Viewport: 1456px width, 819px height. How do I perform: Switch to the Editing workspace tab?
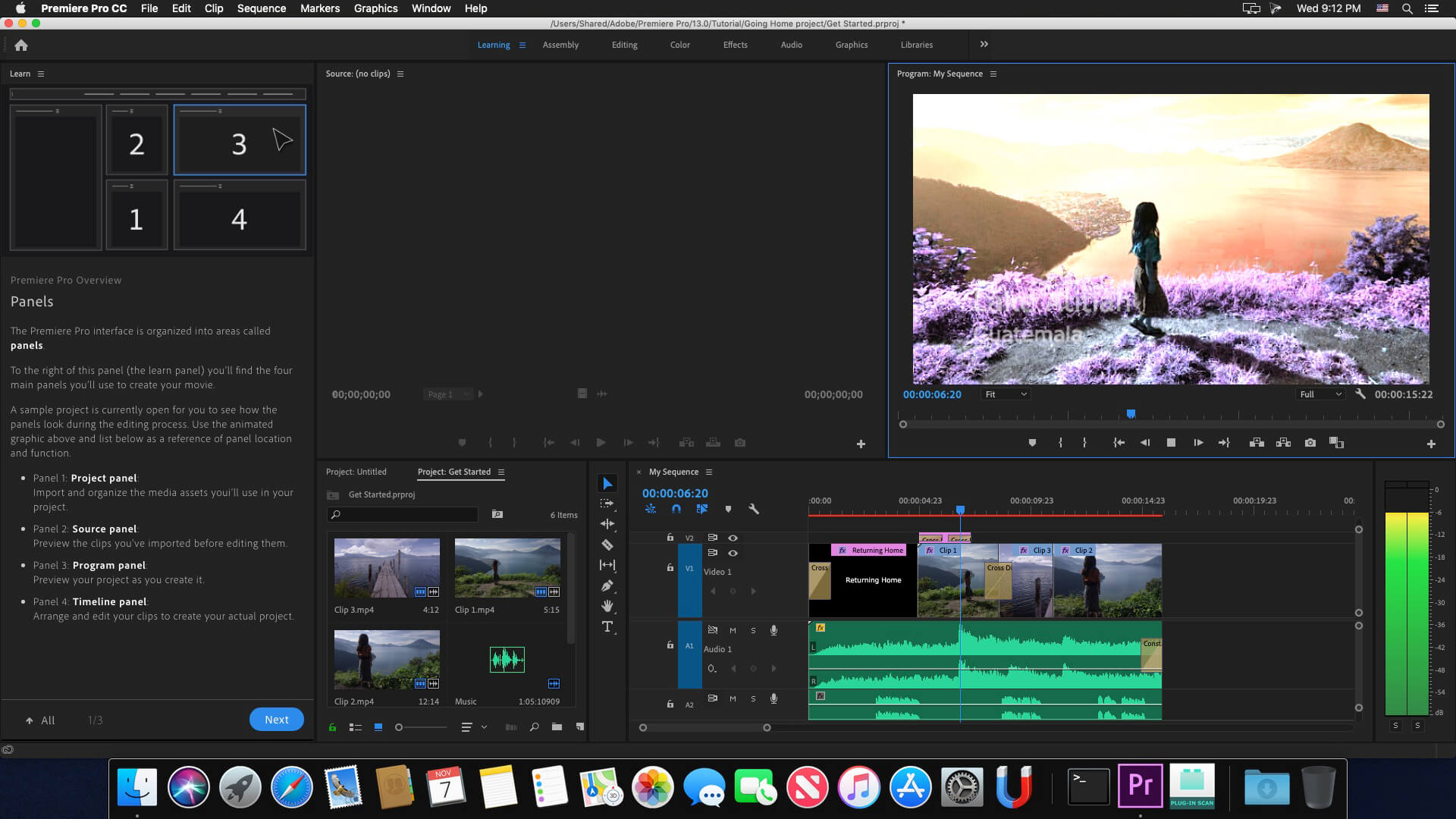[x=625, y=44]
